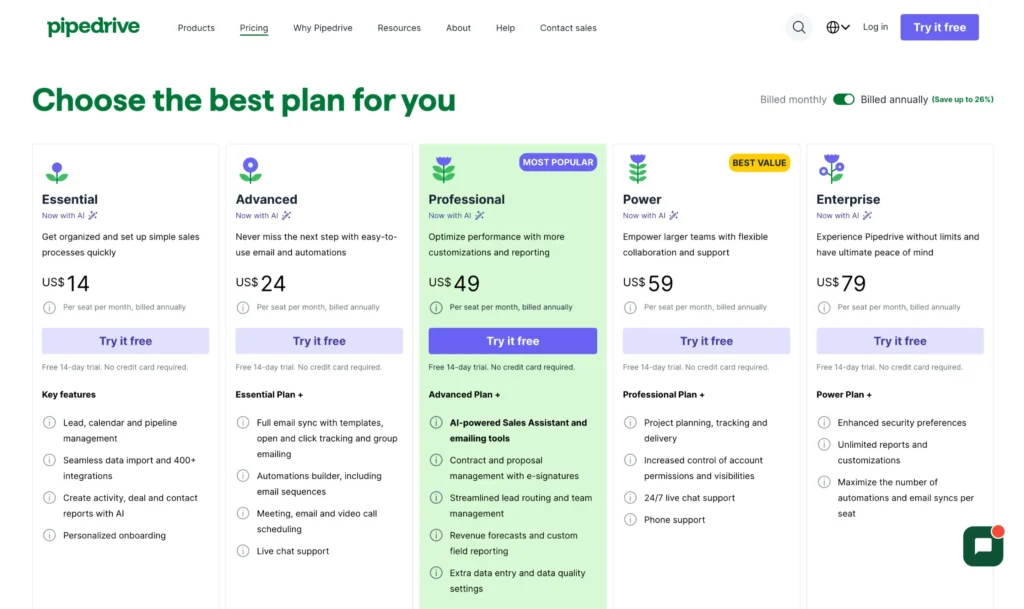Image resolution: width=1024 pixels, height=609 pixels.
Task: Open the Help menu
Action: (505, 27)
